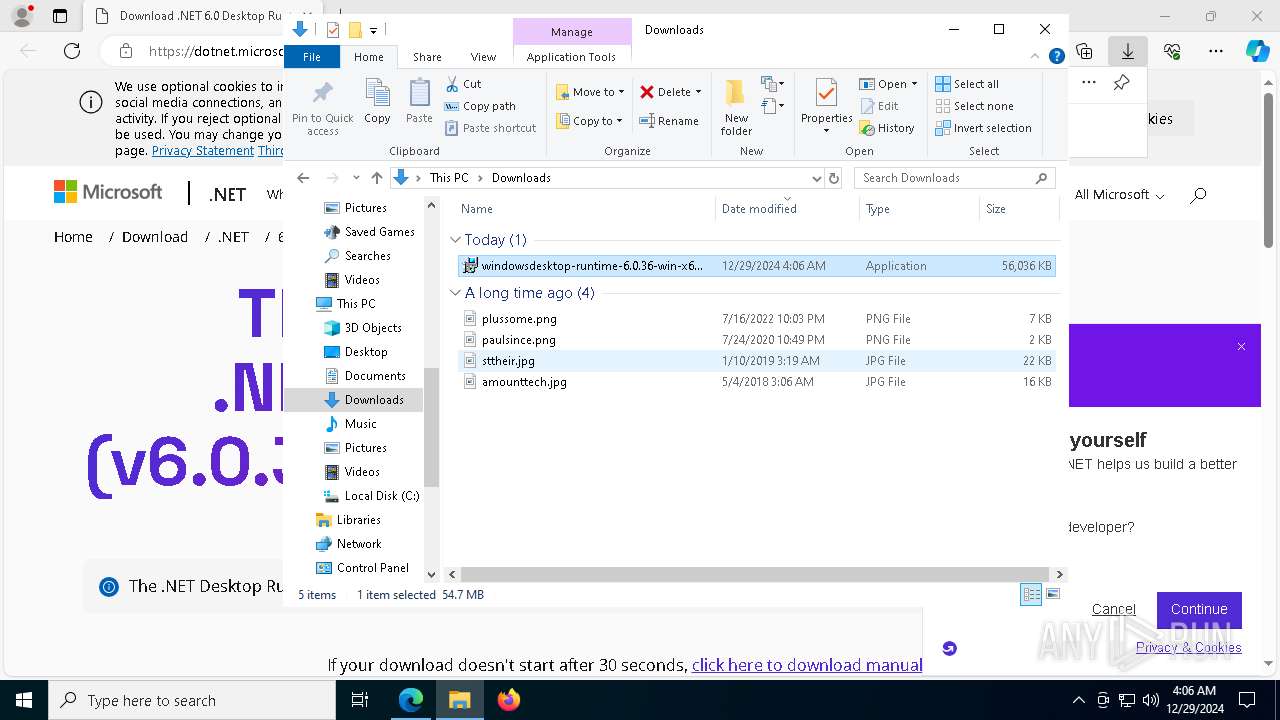Open Control Panel in the navigation pane

coord(372,568)
